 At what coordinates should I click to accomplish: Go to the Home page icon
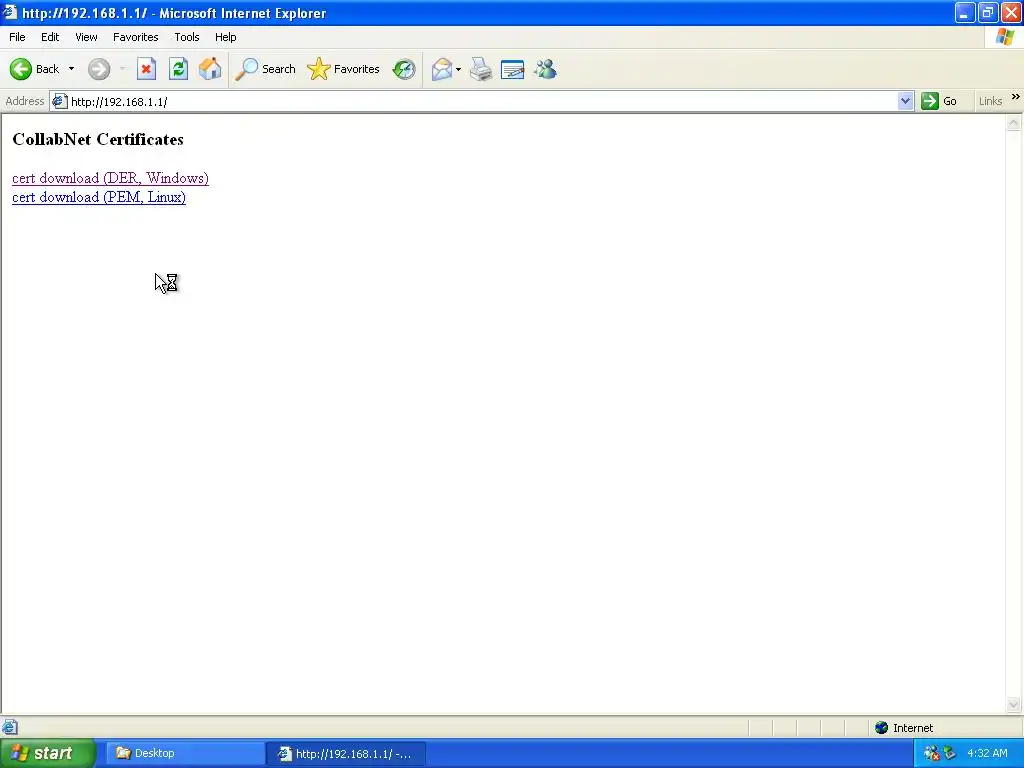coord(210,69)
